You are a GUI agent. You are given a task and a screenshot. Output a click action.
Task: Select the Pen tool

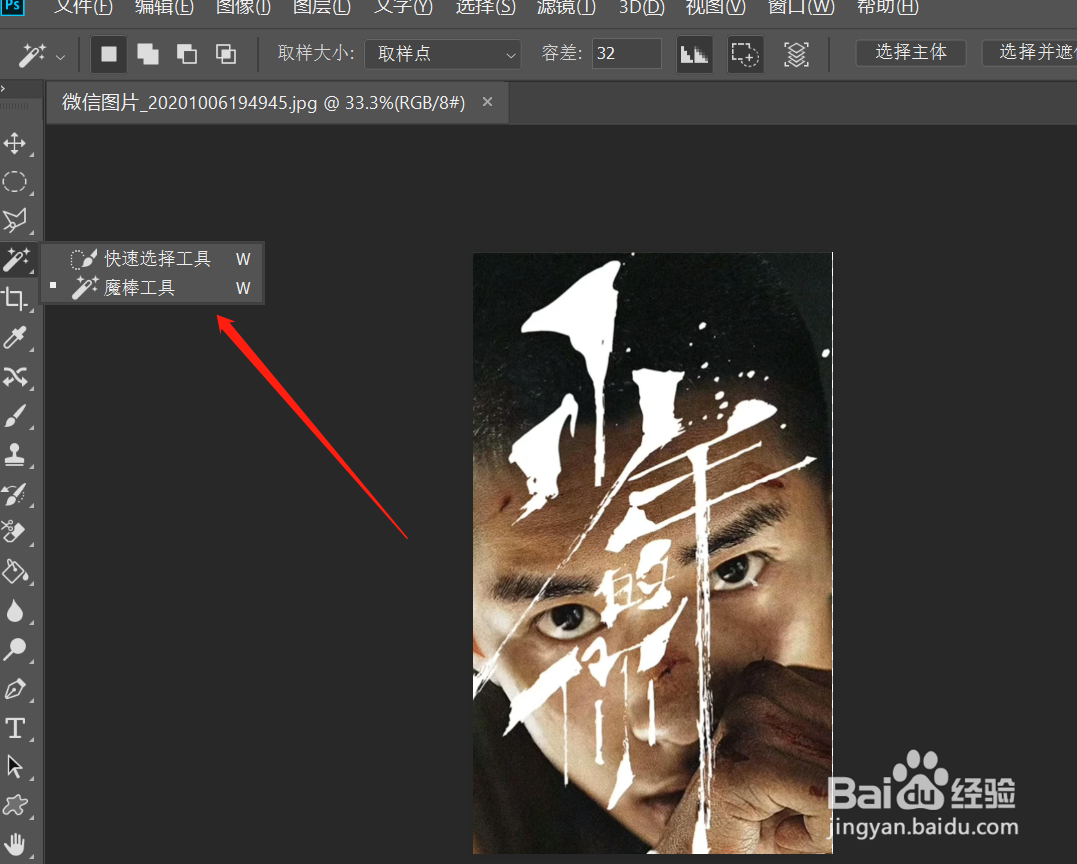pos(15,688)
